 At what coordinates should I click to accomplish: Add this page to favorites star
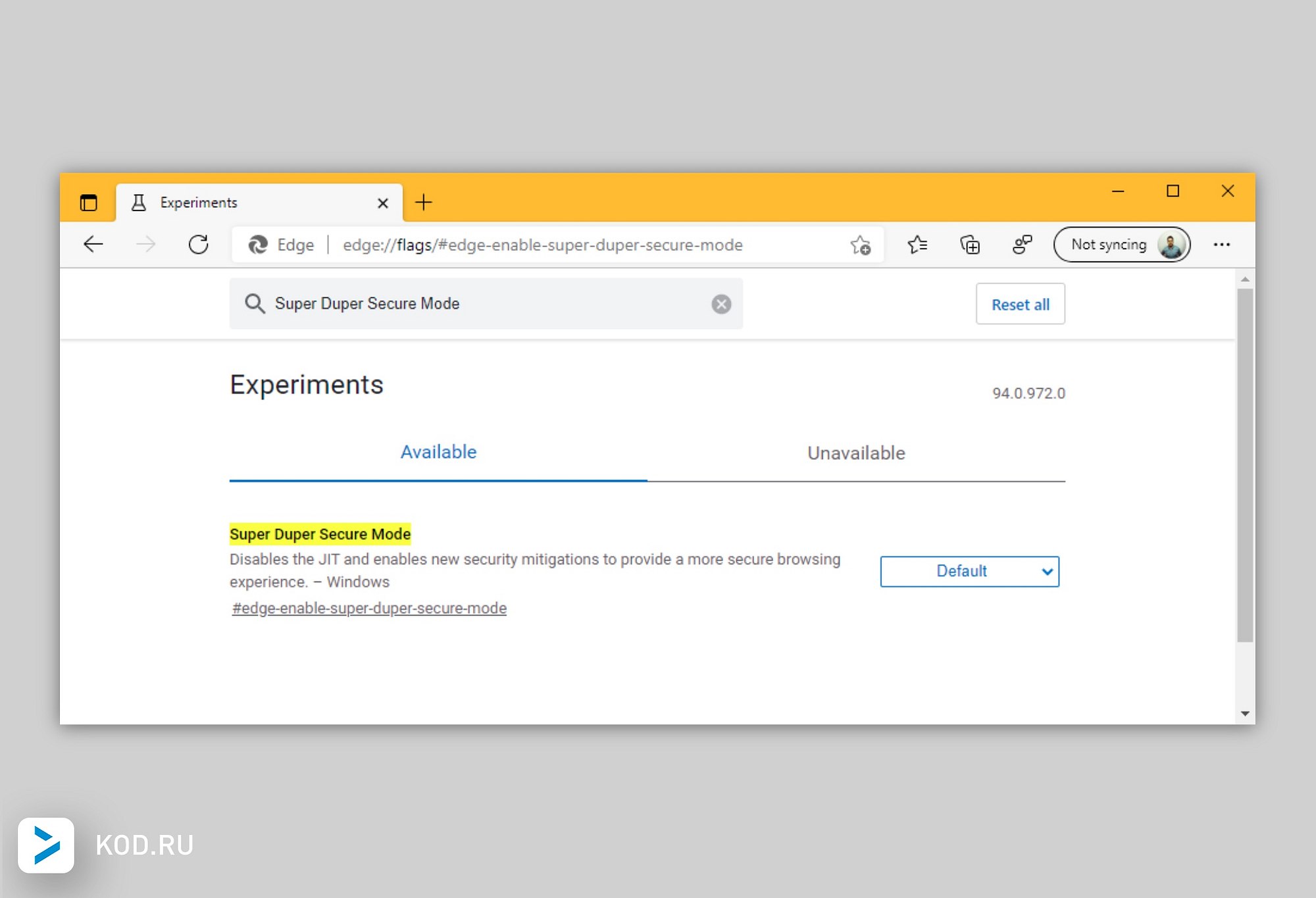(860, 245)
